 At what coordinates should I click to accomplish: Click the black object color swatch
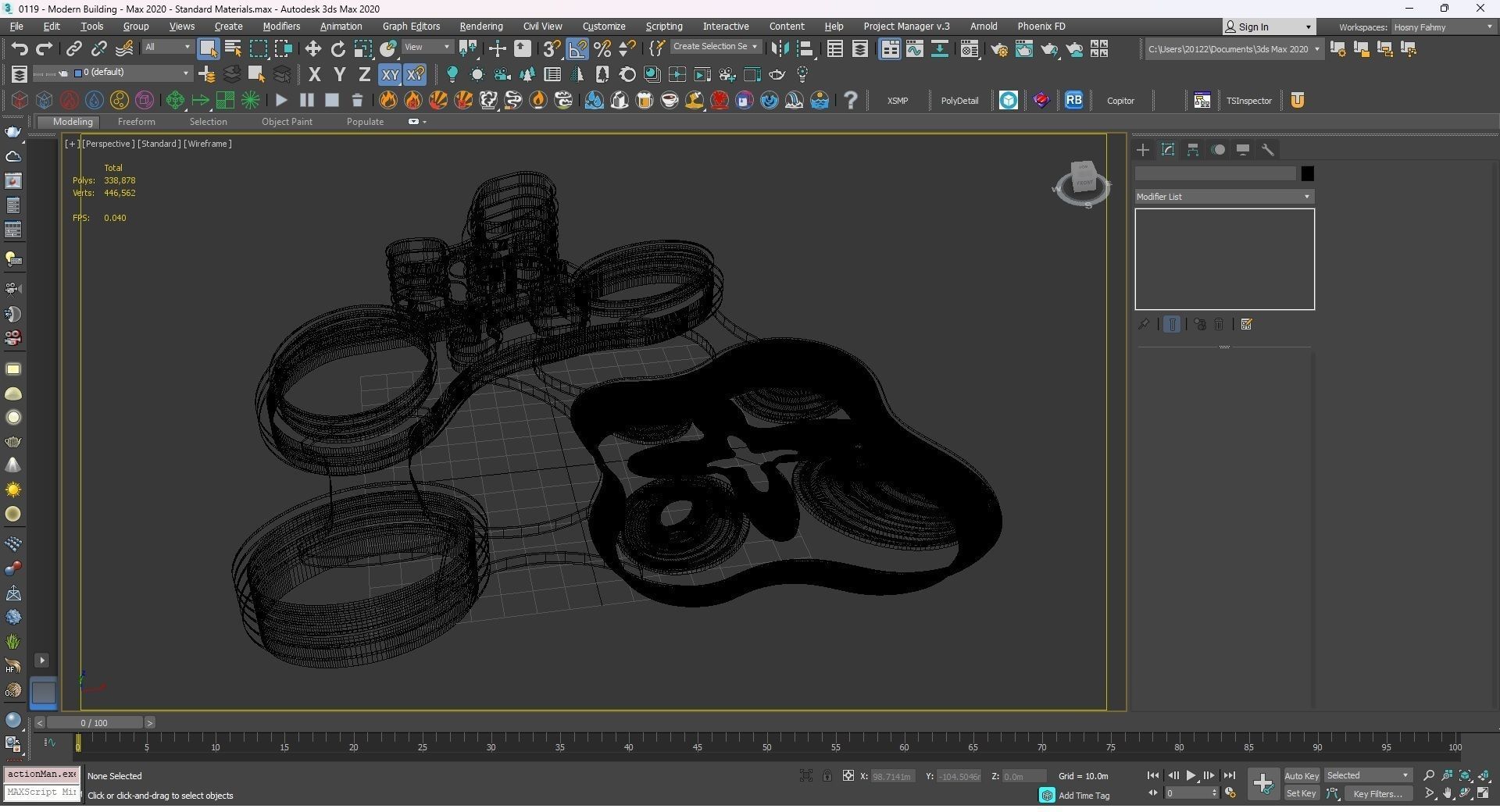tap(1307, 173)
